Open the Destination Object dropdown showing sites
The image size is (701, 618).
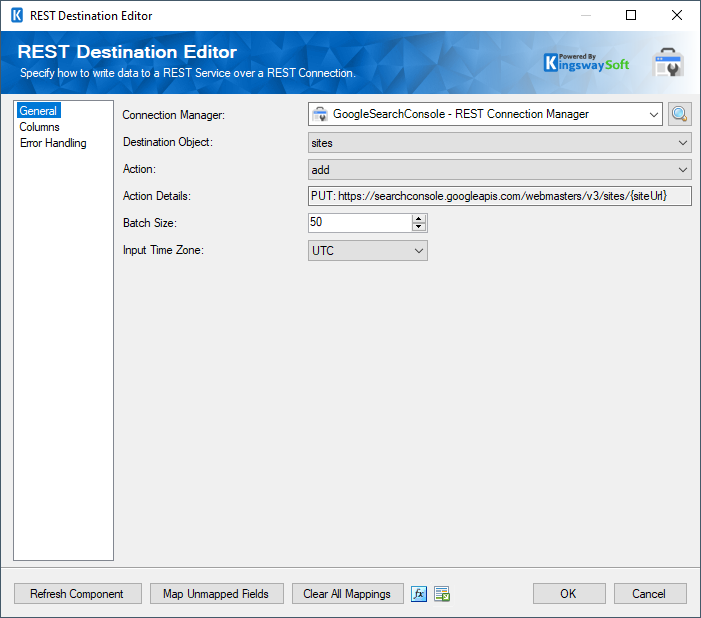(x=500, y=143)
